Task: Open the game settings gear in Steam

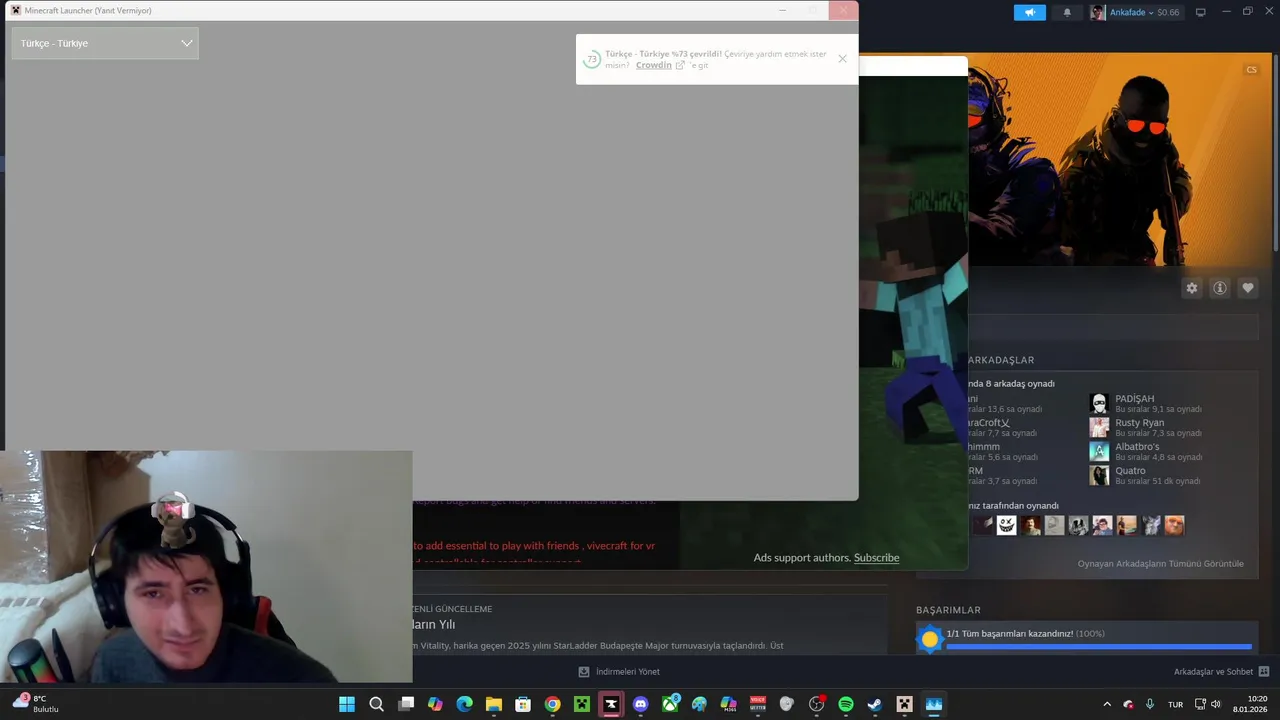Action: (x=1191, y=288)
